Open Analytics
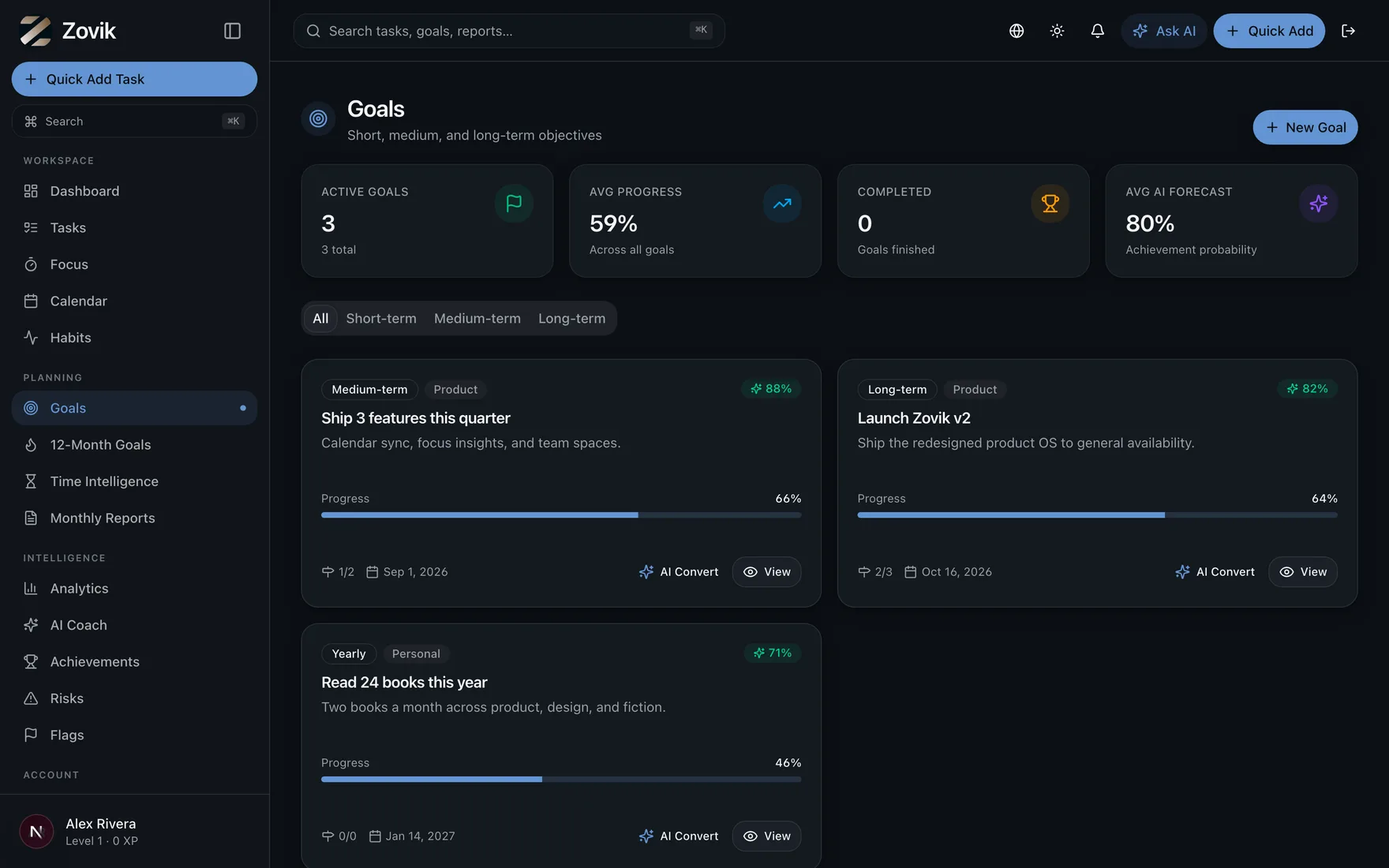1389x868 pixels. 134,589
